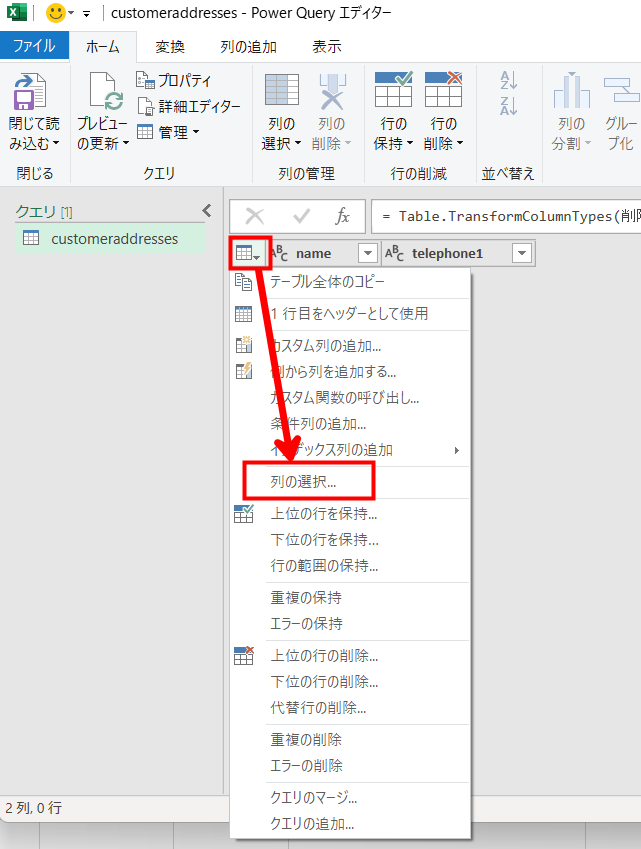Collapse the クエリ pane with the chevron
Screen dimensions: 641x849
(207, 211)
